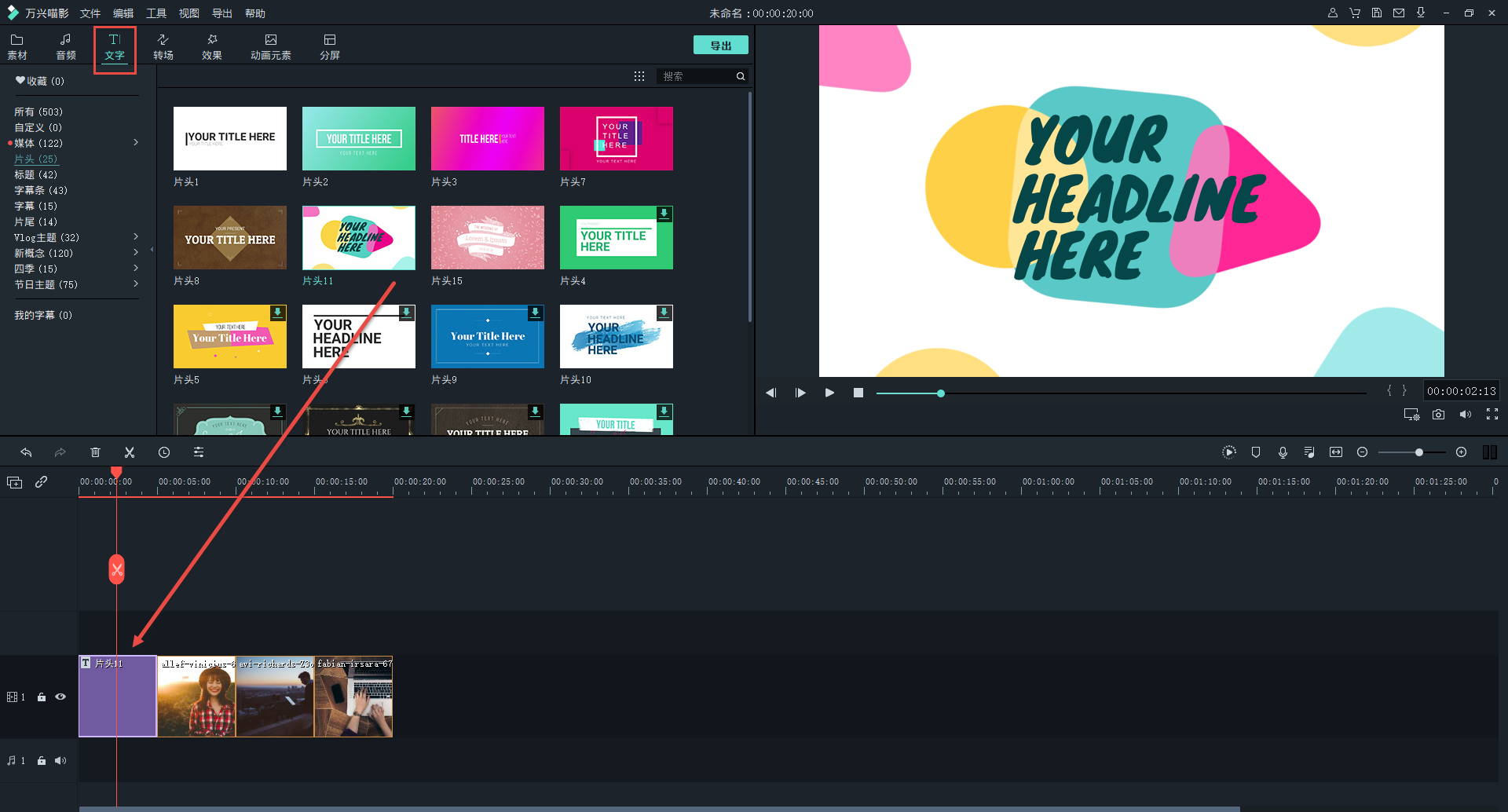Screen dimensions: 1508x812
Task: Mute audio track 1 speaker icon
Action: point(60,761)
